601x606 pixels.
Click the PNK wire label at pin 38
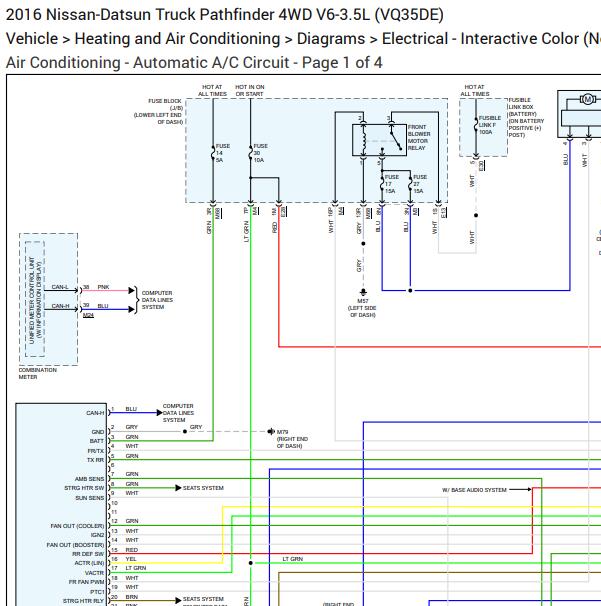click(x=103, y=287)
